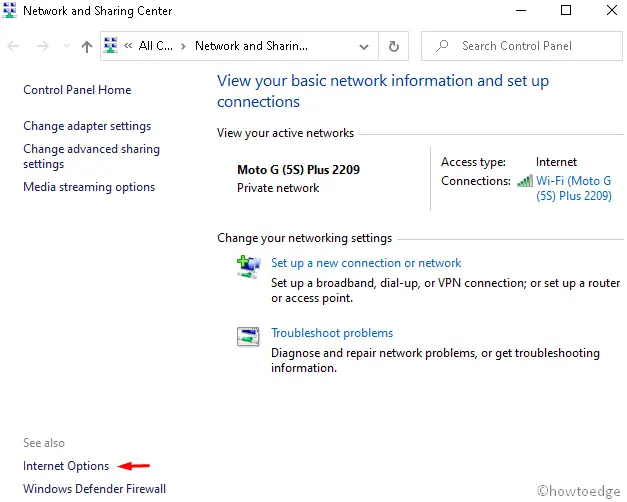This screenshot has height=502, width=627.
Task: Click the Access type Internet value
Action: pos(556,162)
